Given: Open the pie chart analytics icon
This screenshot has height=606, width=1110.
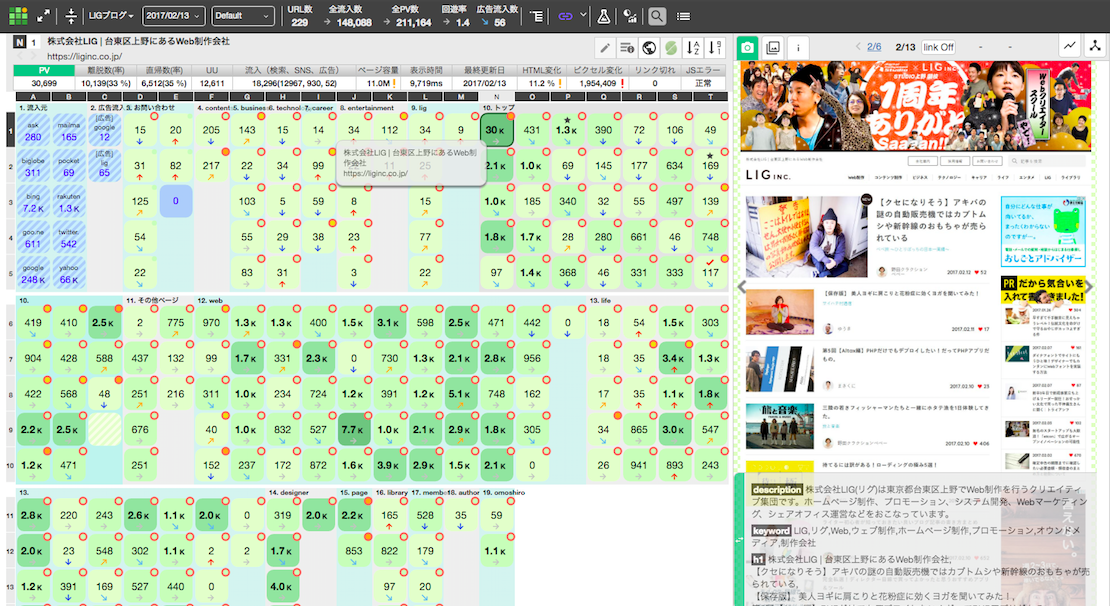Looking at the screenshot, I should 630,16.
